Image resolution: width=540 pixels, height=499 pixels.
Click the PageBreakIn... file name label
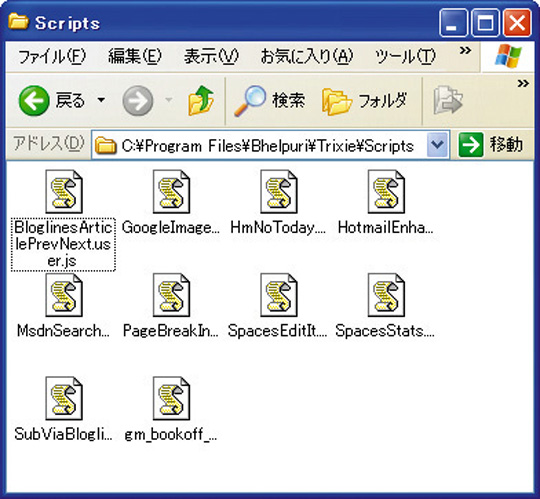pos(171,331)
